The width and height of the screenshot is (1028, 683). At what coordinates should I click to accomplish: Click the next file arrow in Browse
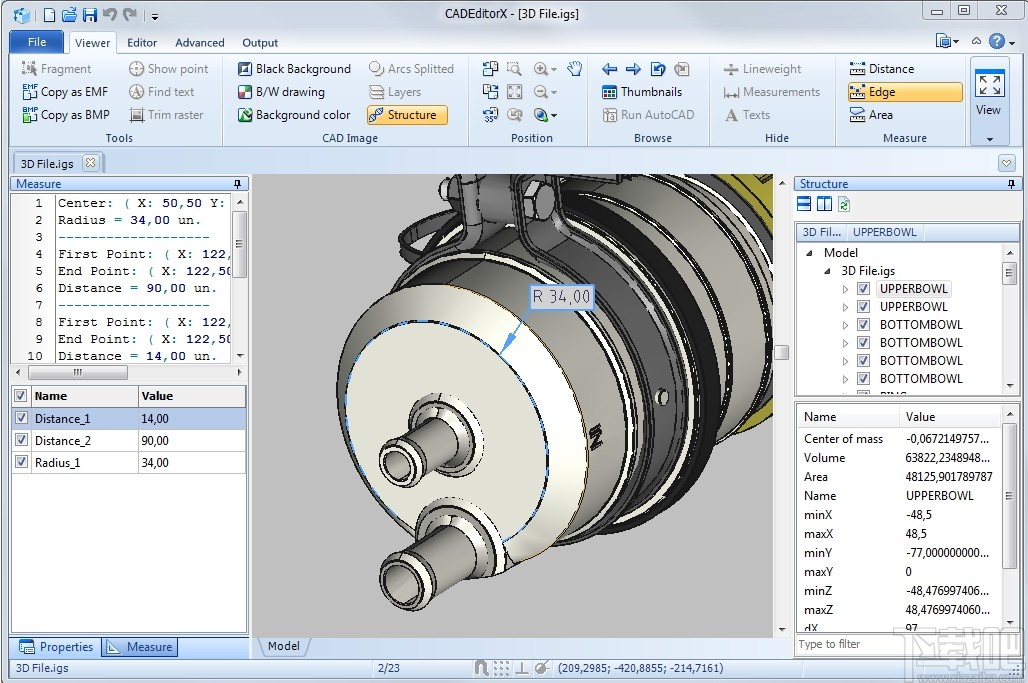(633, 69)
